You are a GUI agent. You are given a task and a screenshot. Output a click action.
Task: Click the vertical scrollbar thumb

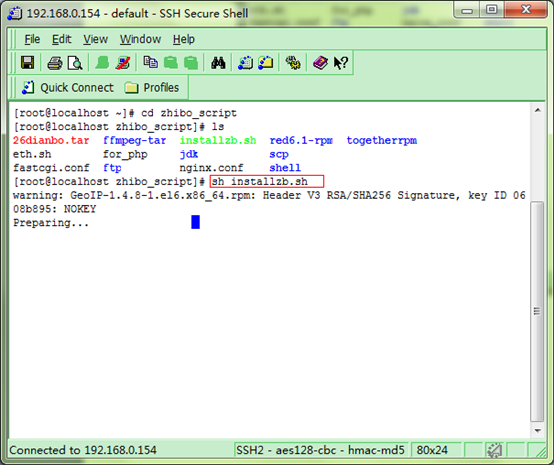point(537,311)
